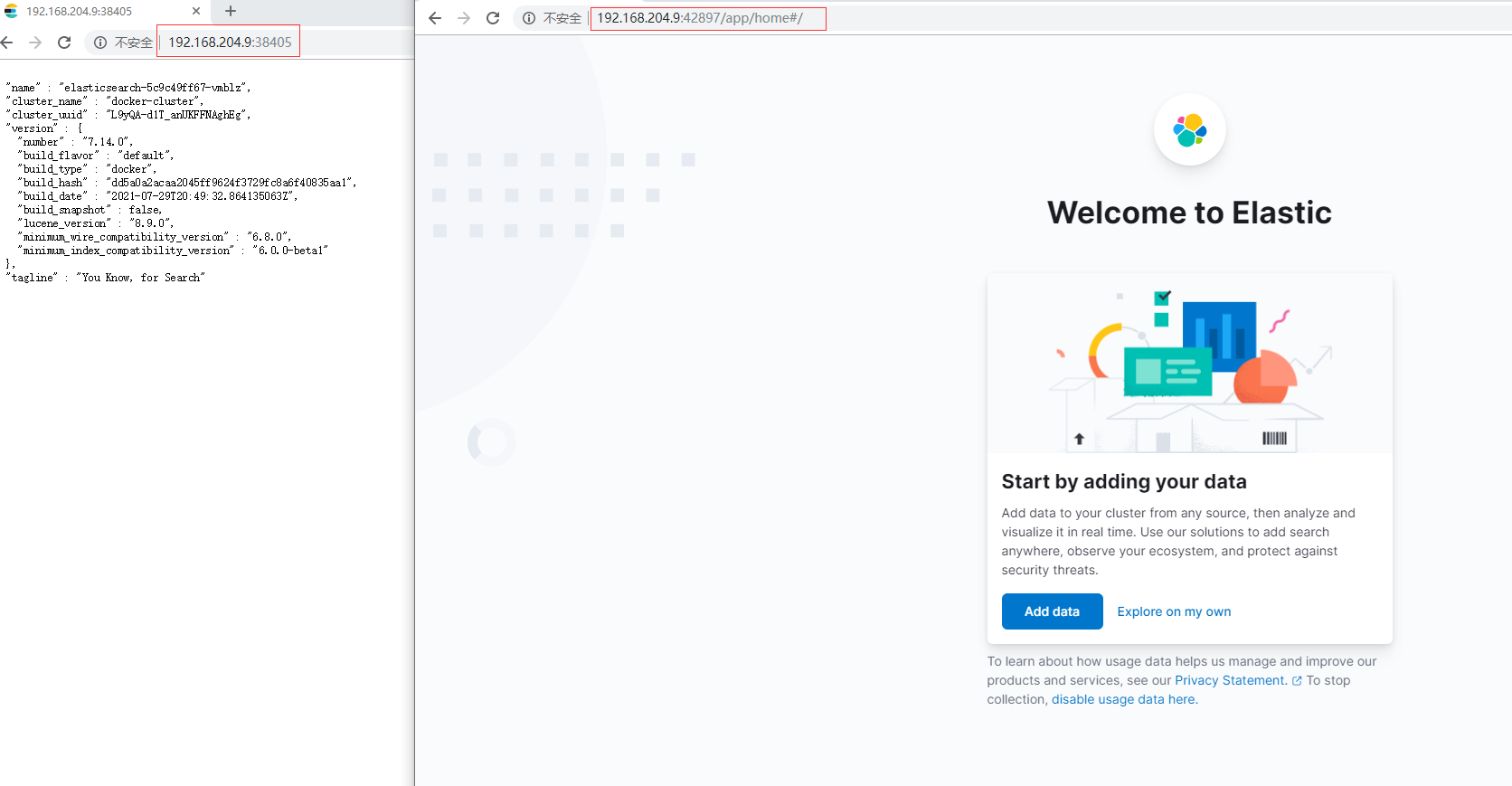Choose Explore on my own
The width and height of the screenshot is (1512, 786).
[x=1174, y=611]
